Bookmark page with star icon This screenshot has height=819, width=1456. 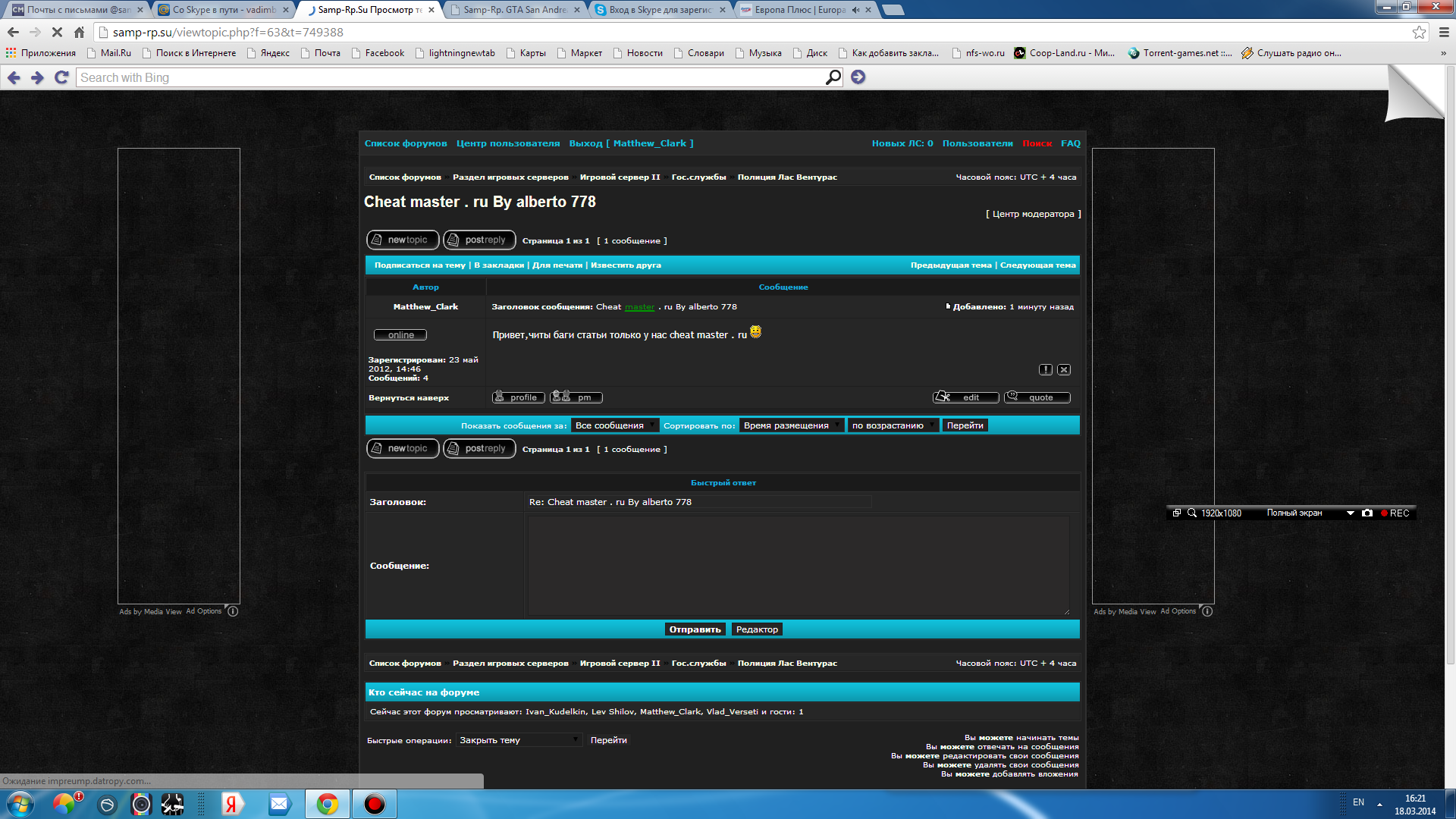tap(1419, 33)
